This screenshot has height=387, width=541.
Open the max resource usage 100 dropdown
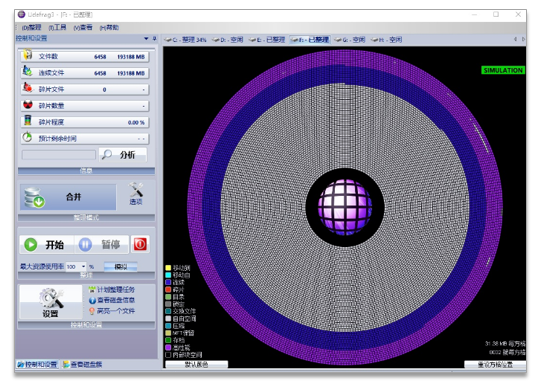pos(76,267)
